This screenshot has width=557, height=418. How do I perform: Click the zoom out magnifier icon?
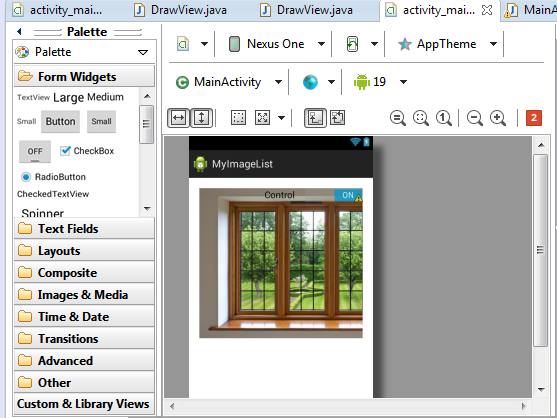[x=475, y=118]
